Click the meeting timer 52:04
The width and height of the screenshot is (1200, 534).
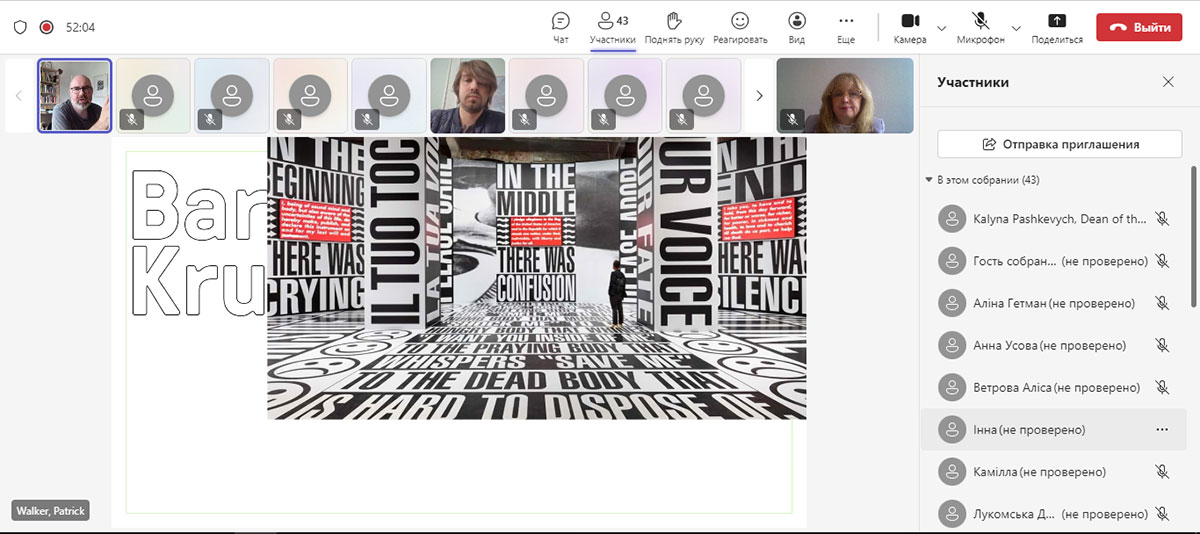(80, 27)
